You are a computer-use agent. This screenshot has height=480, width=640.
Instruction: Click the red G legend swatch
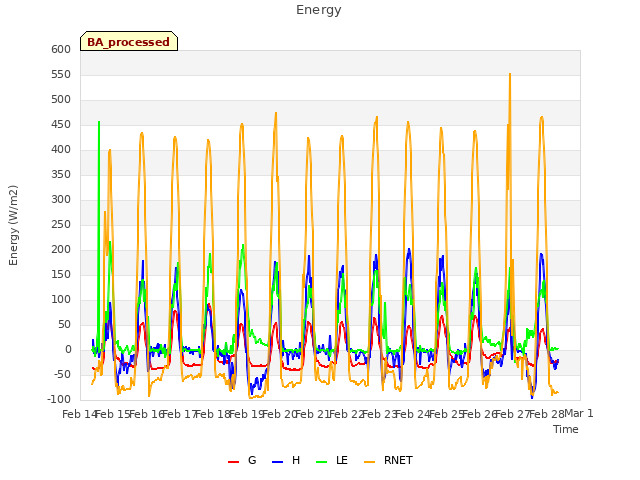coord(233,462)
